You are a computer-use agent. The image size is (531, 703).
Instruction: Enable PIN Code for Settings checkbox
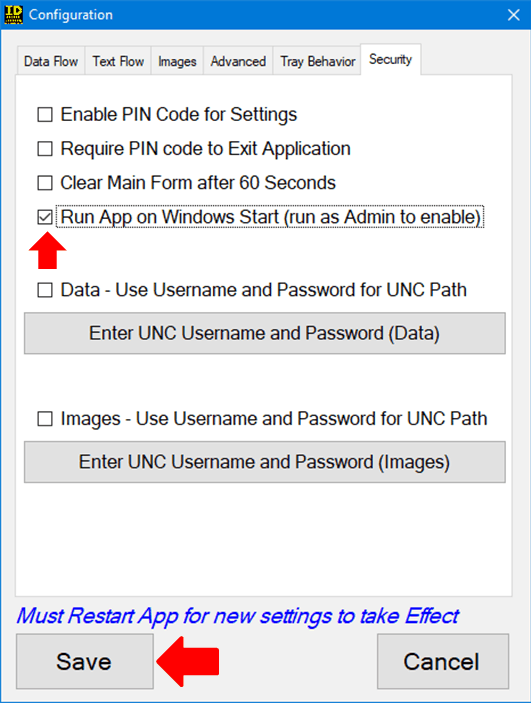click(45, 114)
